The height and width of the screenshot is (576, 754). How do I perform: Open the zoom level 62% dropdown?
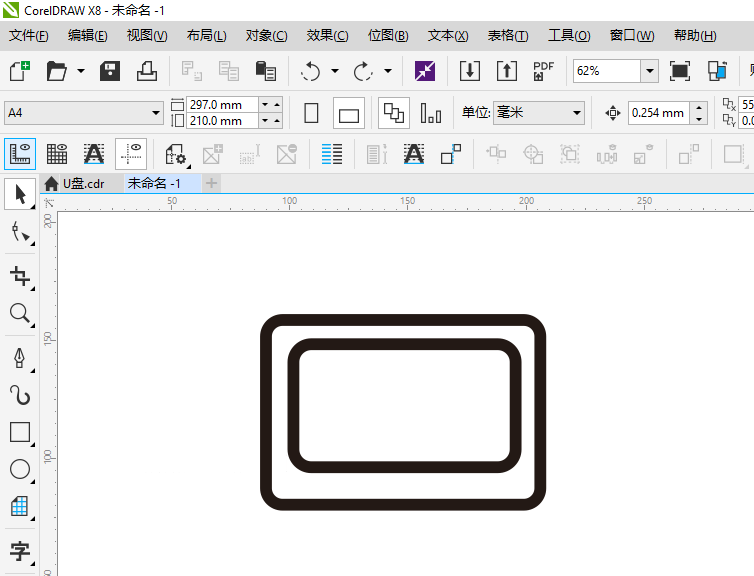click(x=649, y=71)
